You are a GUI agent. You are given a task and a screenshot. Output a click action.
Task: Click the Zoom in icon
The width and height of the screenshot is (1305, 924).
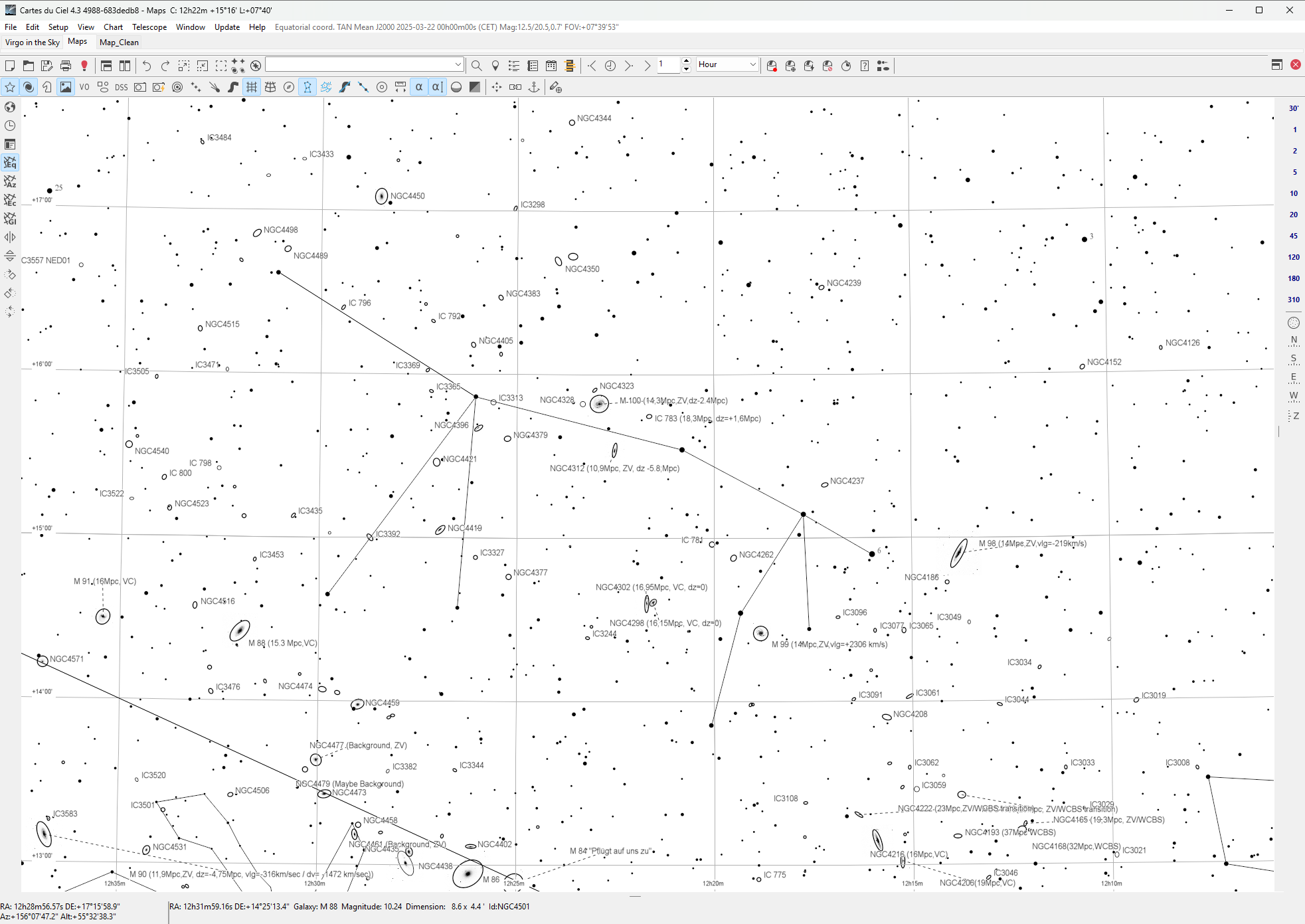(184, 66)
